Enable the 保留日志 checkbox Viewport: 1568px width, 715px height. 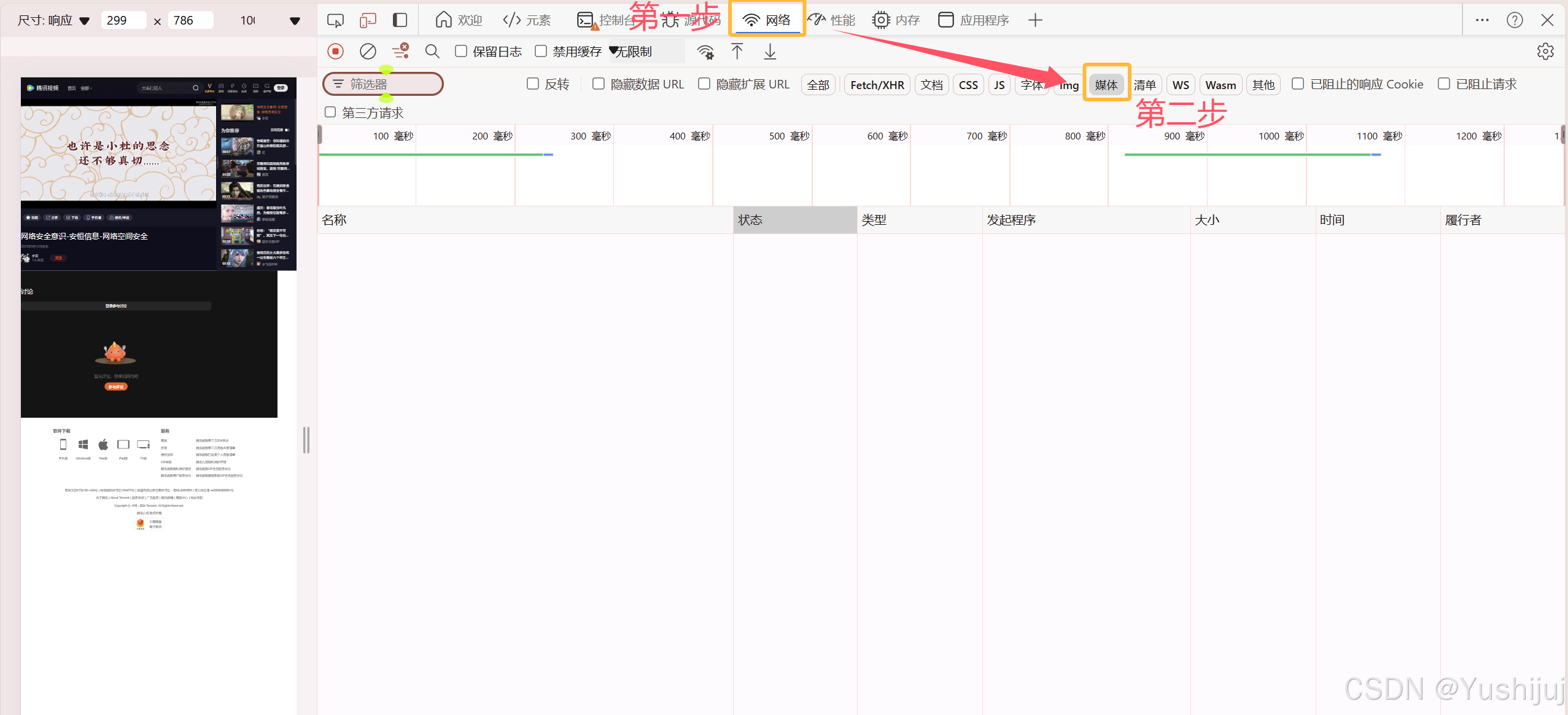coord(461,51)
